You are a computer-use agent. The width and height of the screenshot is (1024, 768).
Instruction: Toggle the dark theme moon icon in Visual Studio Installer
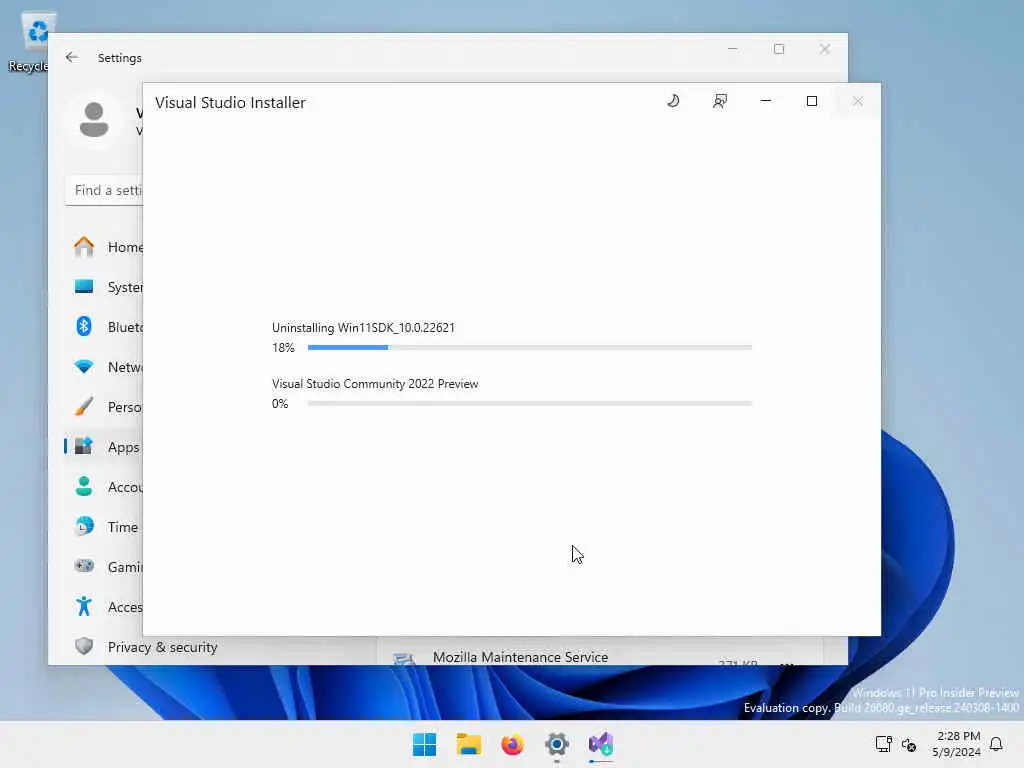pyautogui.click(x=673, y=101)
